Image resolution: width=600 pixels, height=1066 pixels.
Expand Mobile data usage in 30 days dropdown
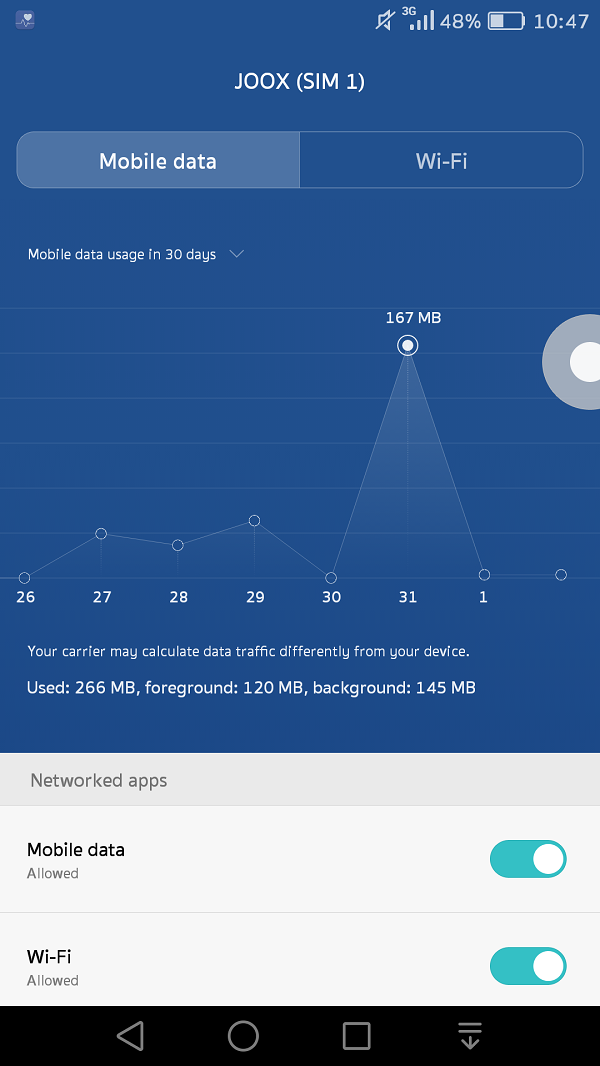(x=135, y=254)
